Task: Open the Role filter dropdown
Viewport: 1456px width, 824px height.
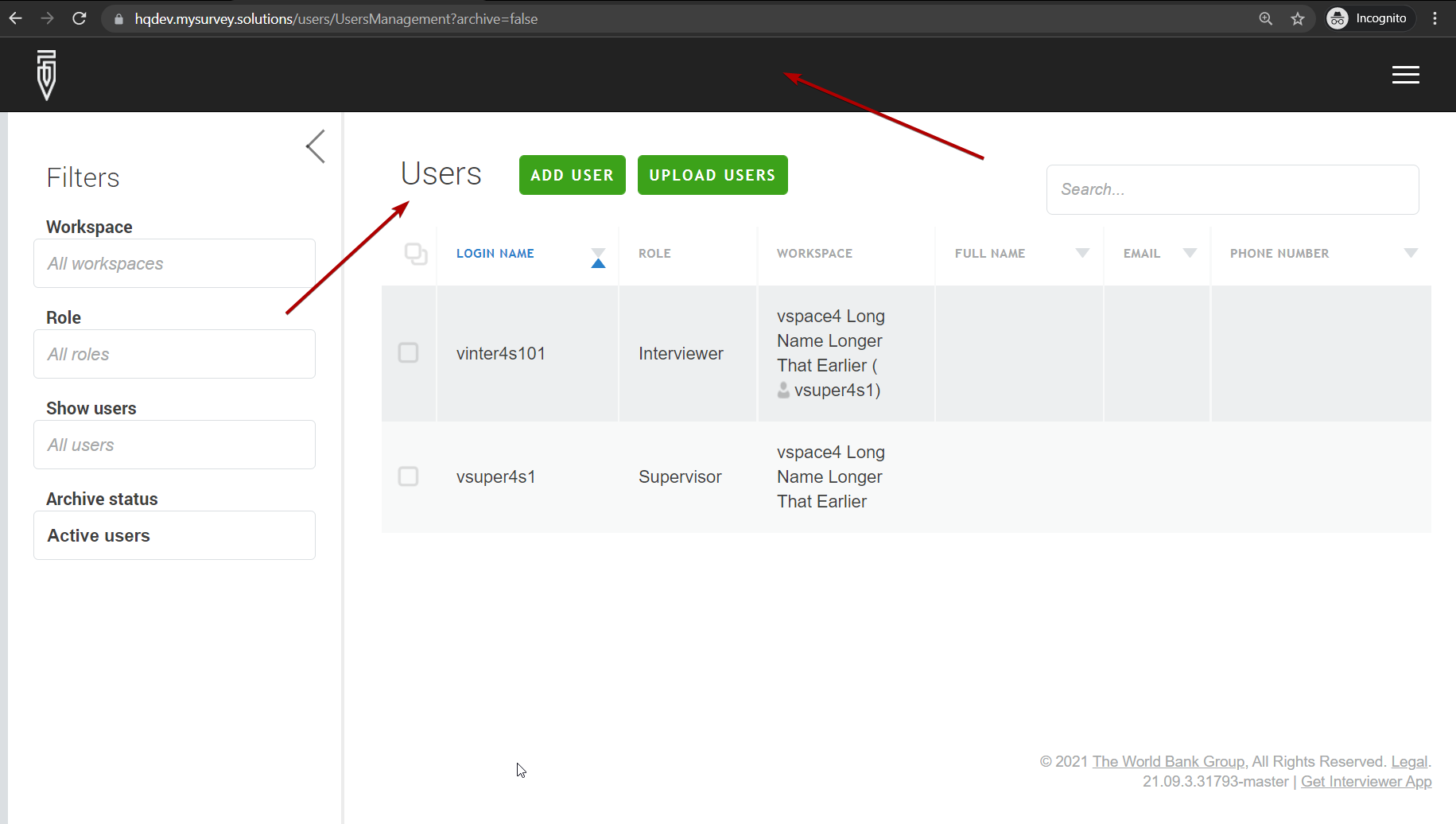Action: click(x=174, y=354)
